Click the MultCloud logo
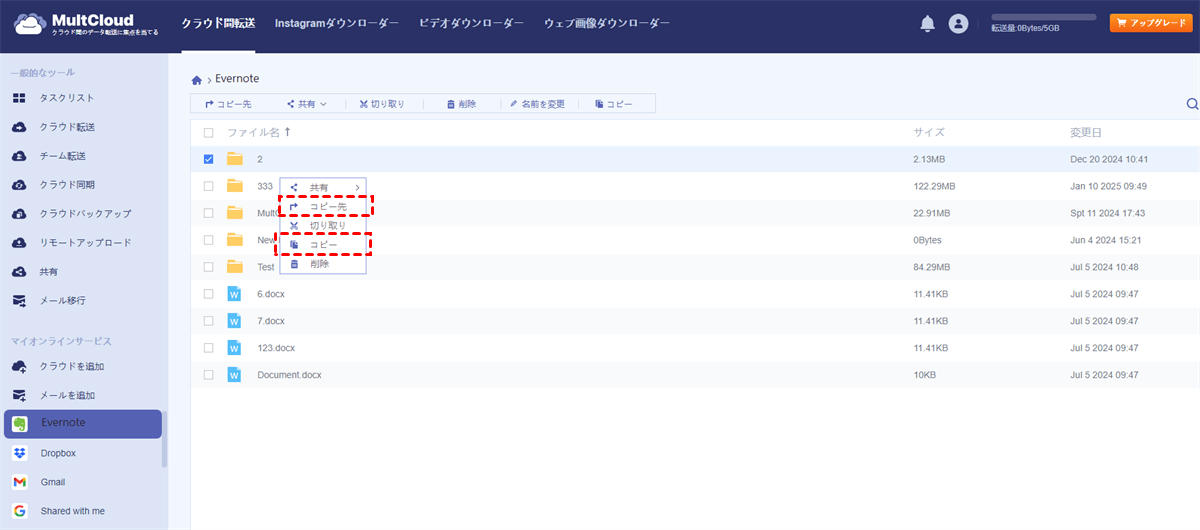The image size is (1200, 530). pyautogui.click(x=84, y=25)
